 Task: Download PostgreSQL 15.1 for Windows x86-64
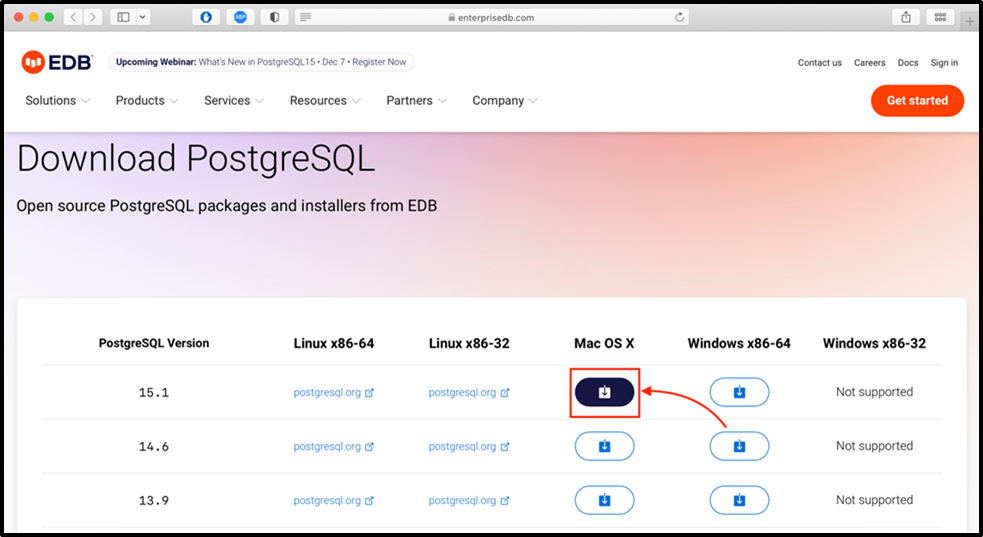(x=739, y=393)
